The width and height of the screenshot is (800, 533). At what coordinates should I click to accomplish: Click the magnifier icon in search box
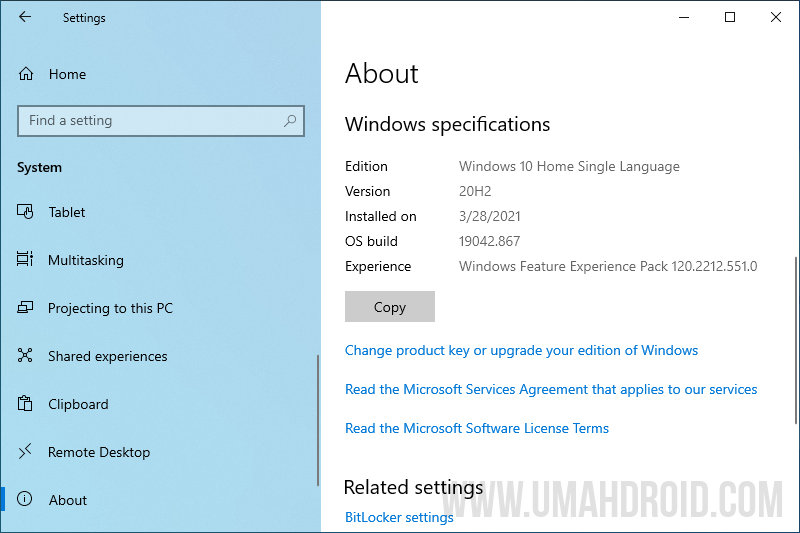point(290,120)
